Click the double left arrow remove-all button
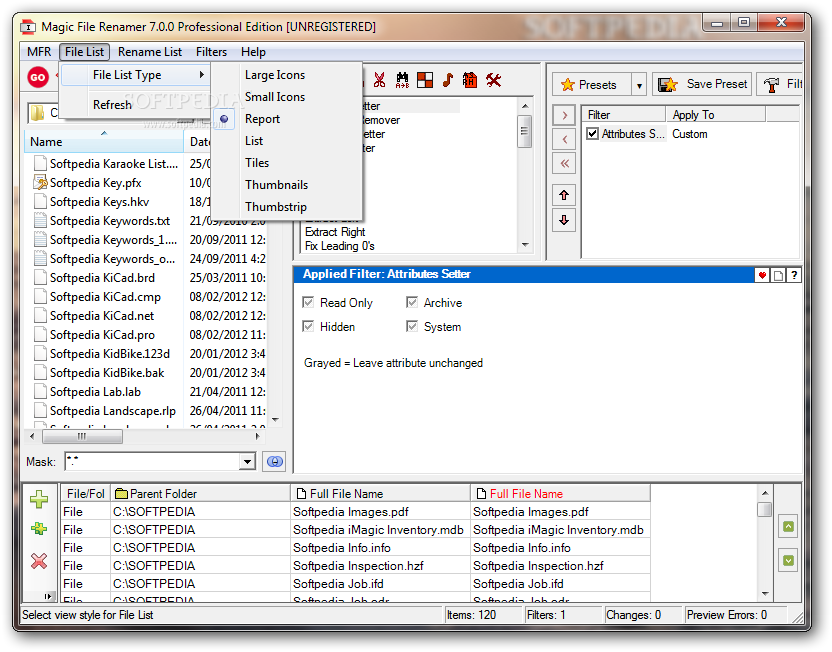832x652 pixels. [564, 163]
